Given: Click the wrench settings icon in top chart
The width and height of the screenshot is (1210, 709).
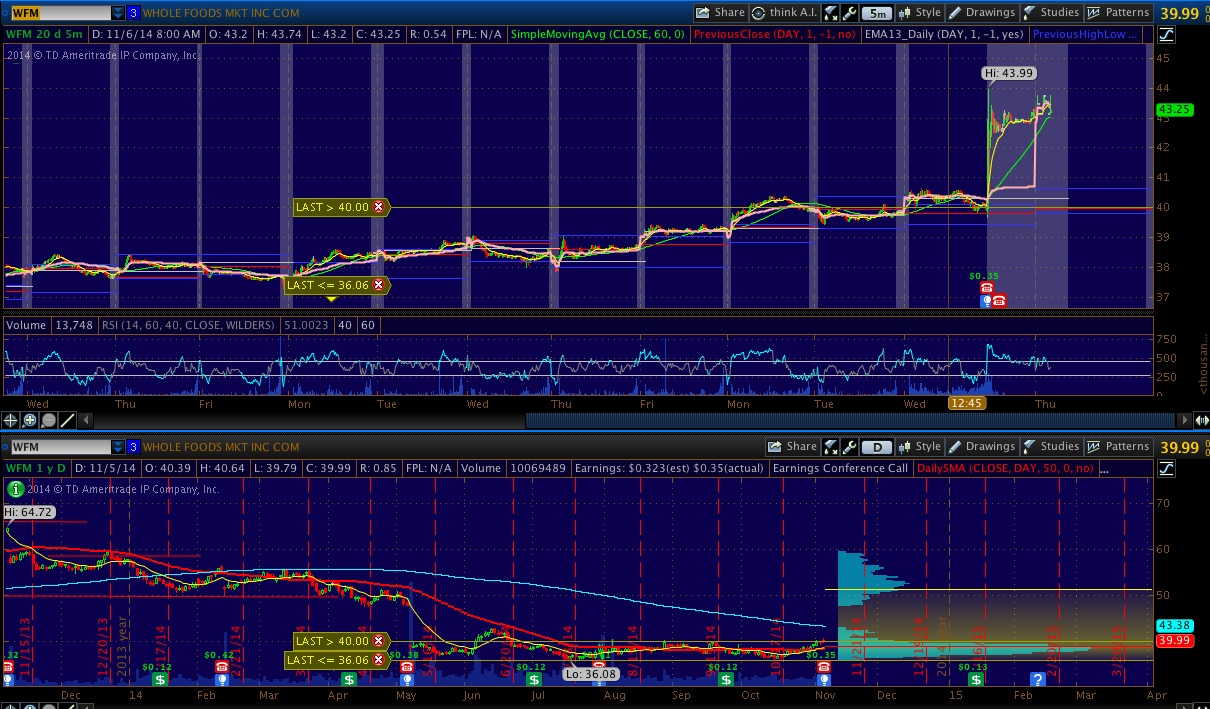Looking at the screenshot, I should (x=850, y=13).
